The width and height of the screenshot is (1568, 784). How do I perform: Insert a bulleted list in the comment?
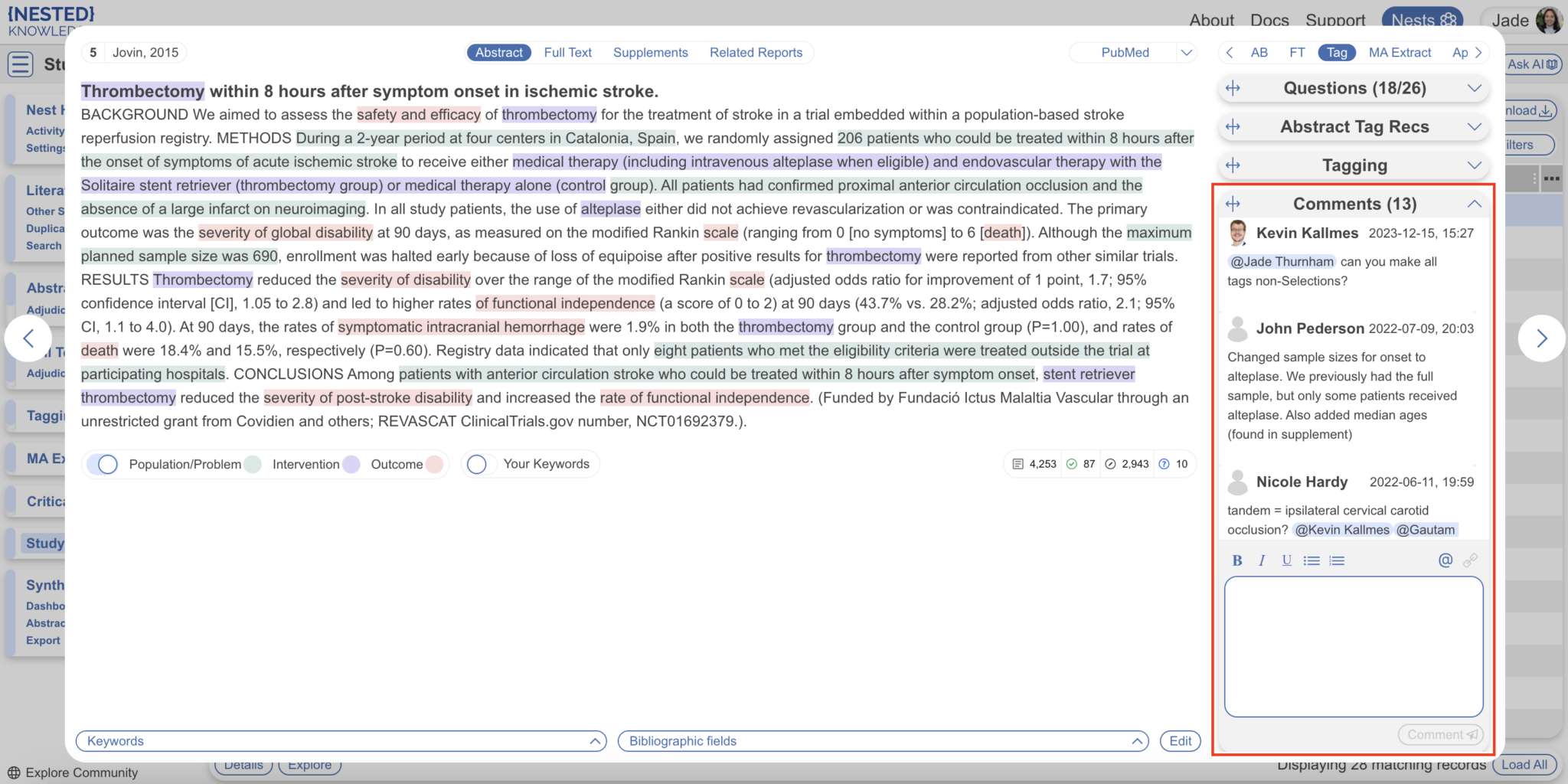(x=1312, y=560)
